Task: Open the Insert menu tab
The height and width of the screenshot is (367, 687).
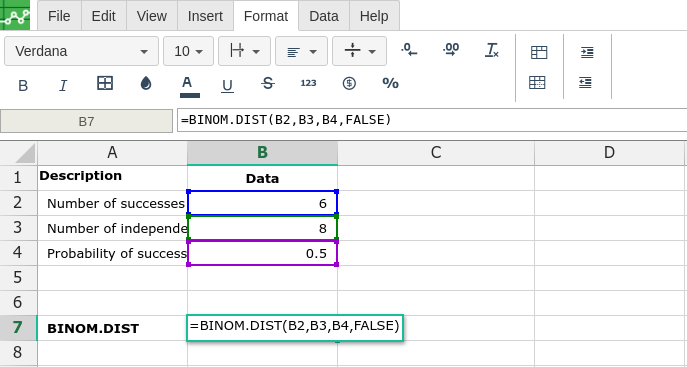Action: click(x=205, y=16)
